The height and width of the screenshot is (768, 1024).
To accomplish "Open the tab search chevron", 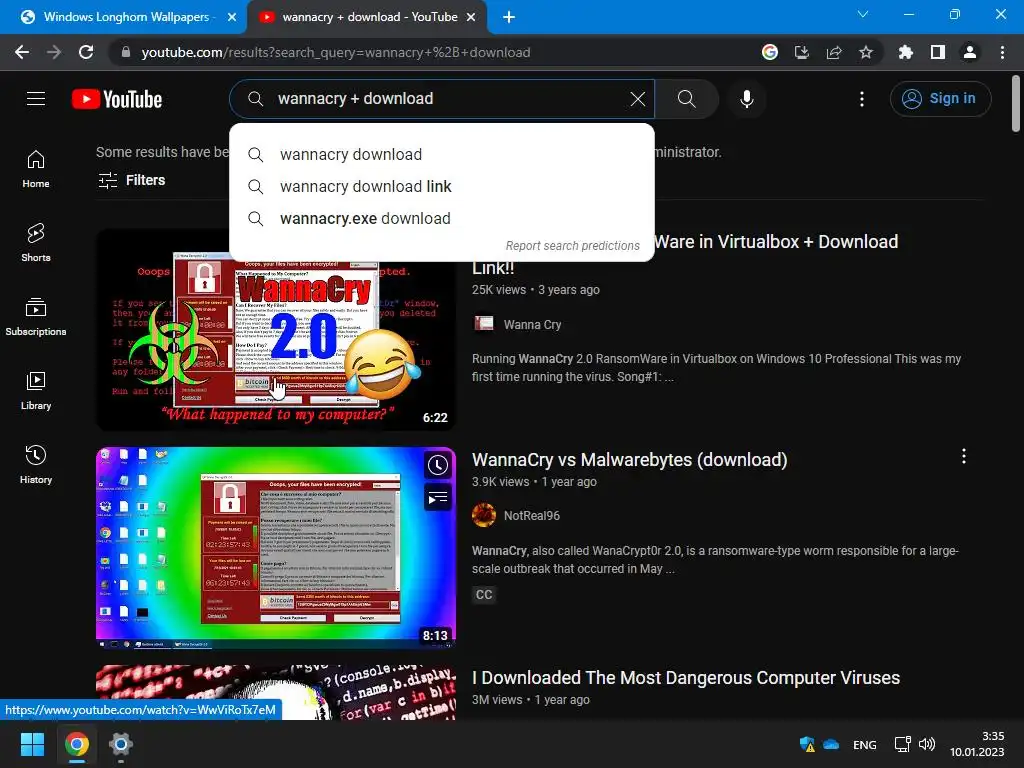I will [863, 14].
